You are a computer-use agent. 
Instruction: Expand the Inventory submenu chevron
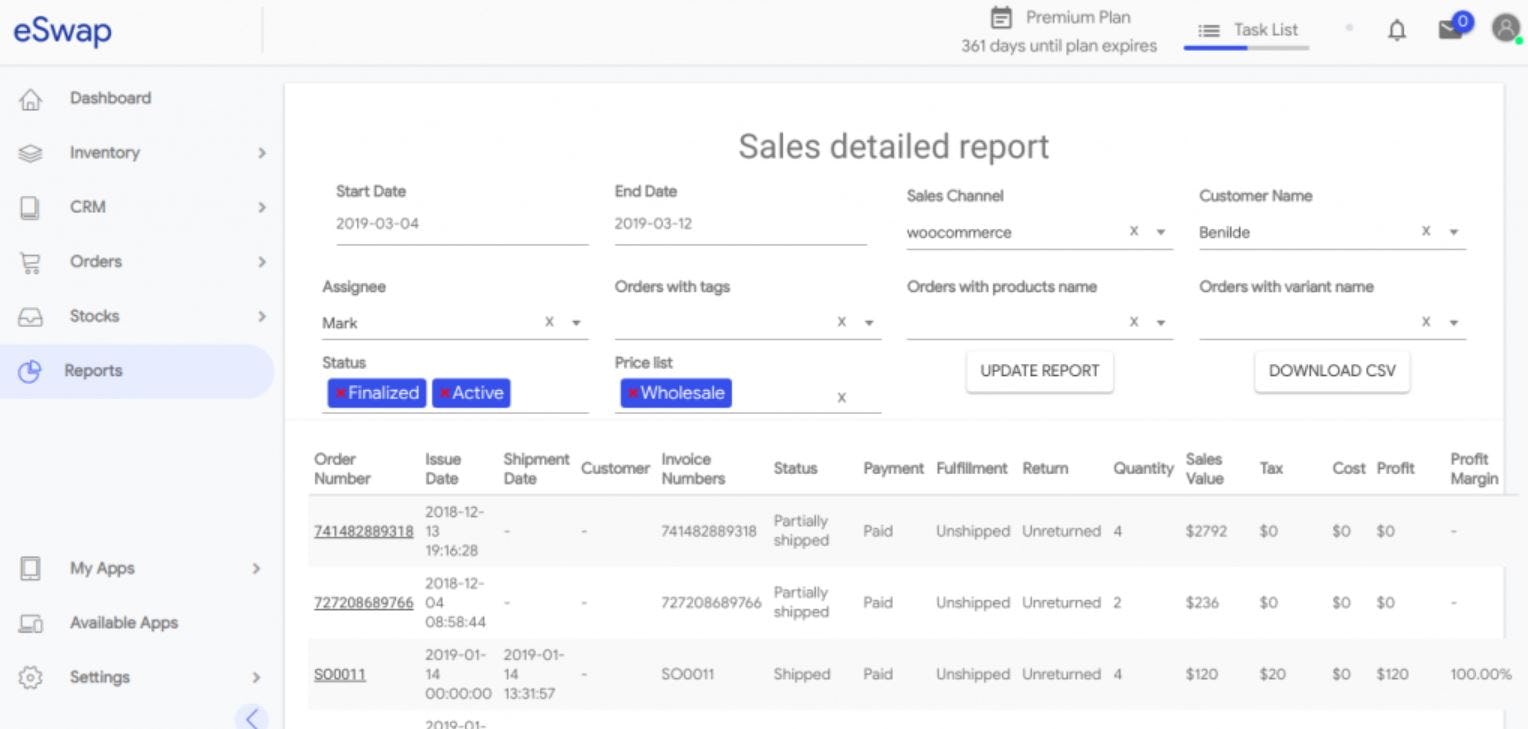[261, 153]
